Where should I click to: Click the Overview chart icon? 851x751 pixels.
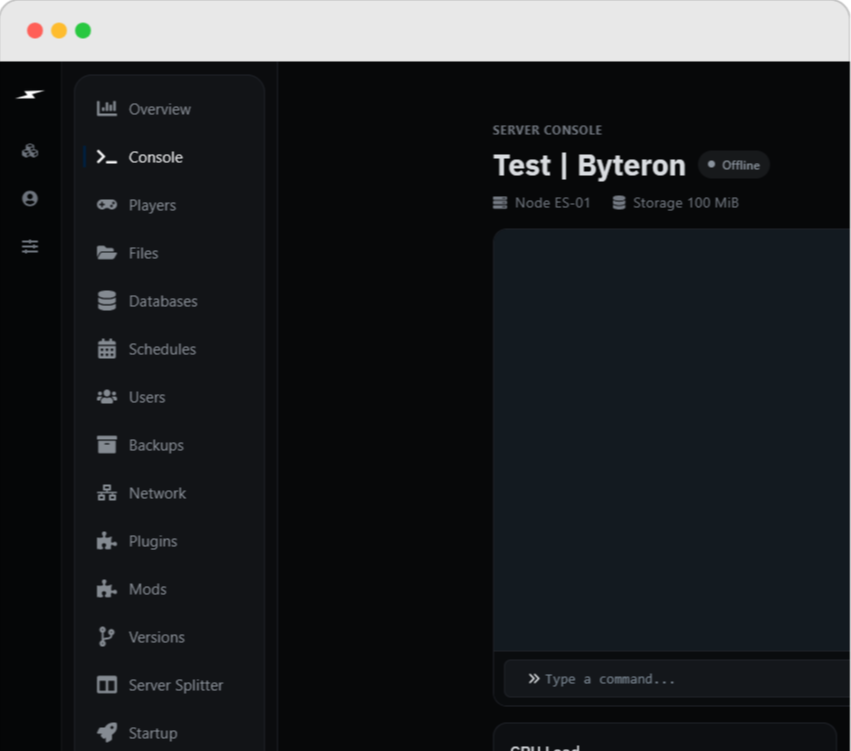coord(106,109)
